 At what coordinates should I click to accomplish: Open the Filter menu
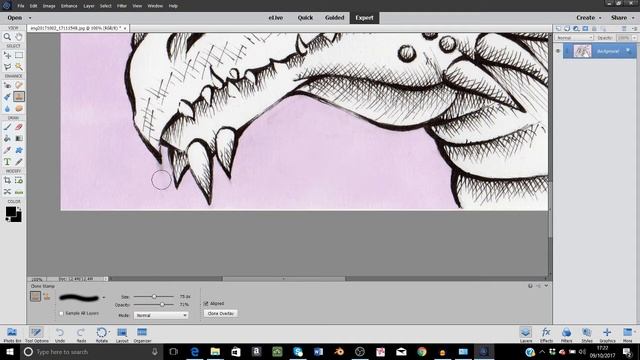[122, 6]
